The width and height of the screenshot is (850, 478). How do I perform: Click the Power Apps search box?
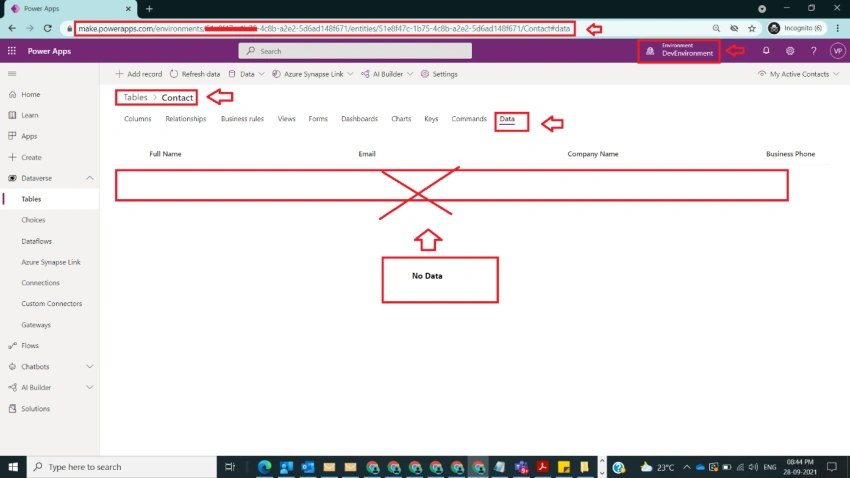point(355,51)
